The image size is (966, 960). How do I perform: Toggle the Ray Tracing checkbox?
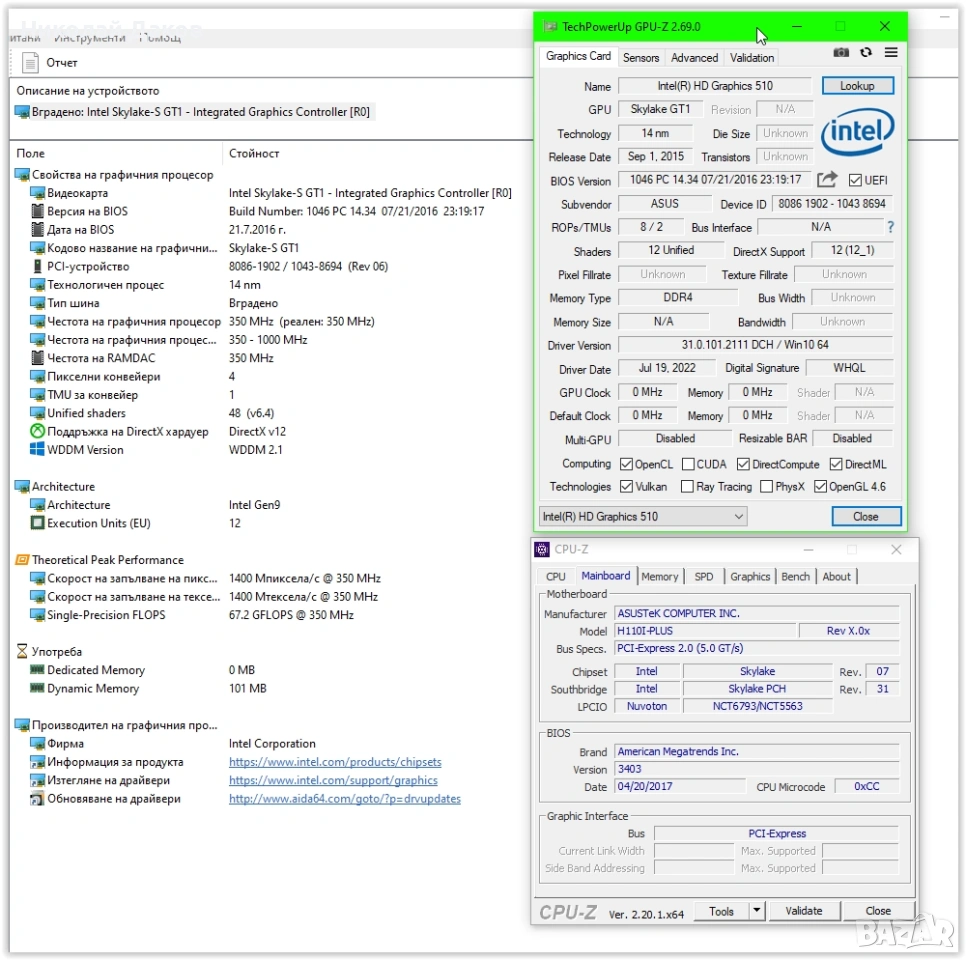[687, 487]
